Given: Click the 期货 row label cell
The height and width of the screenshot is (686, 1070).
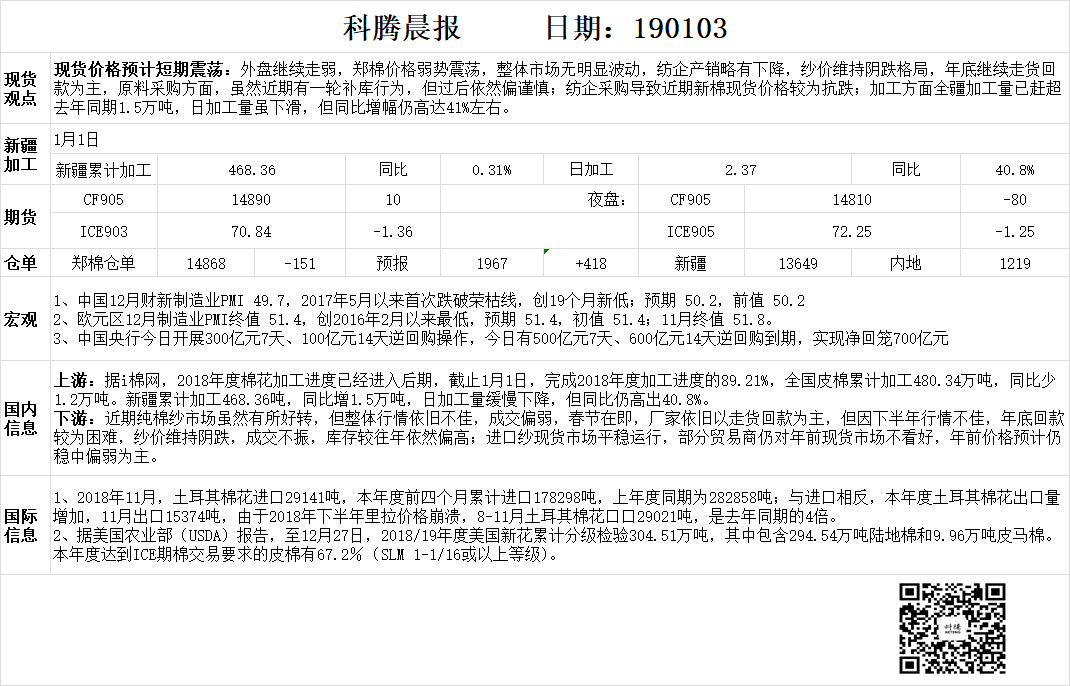Looking at the screenshot, I should tap(22, 215).
